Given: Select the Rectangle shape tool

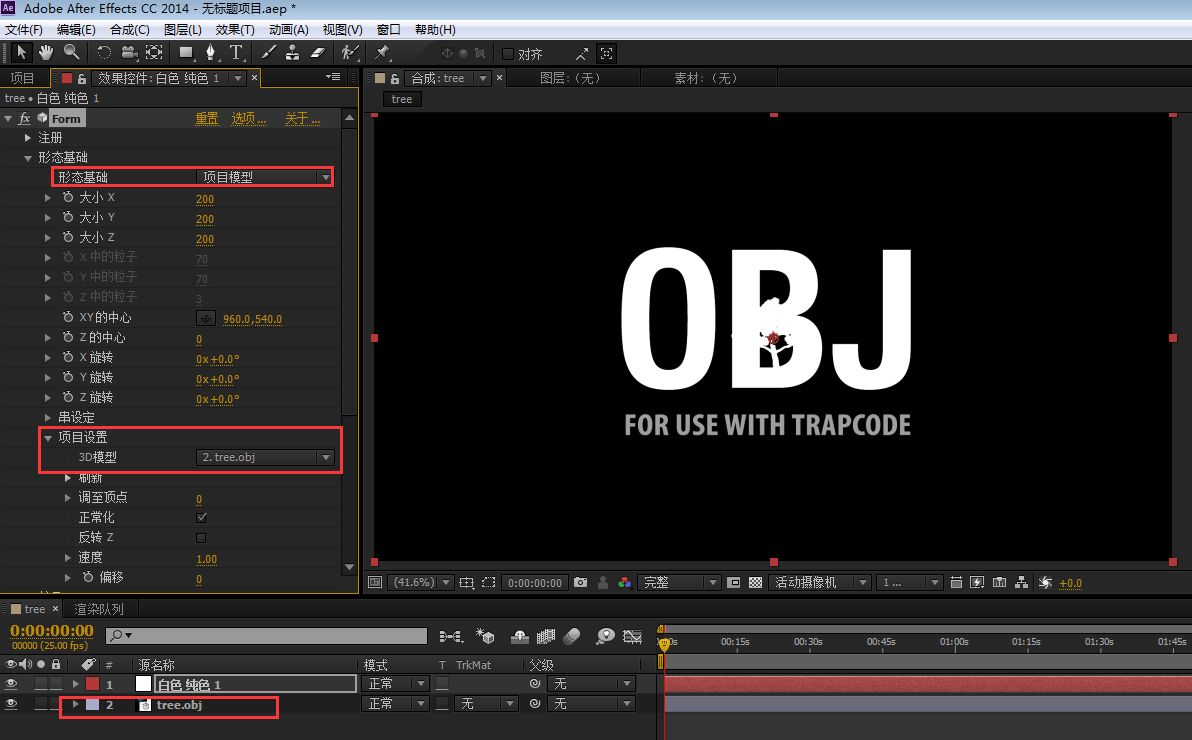Looking at the screenshot, I should pos(185,52).
